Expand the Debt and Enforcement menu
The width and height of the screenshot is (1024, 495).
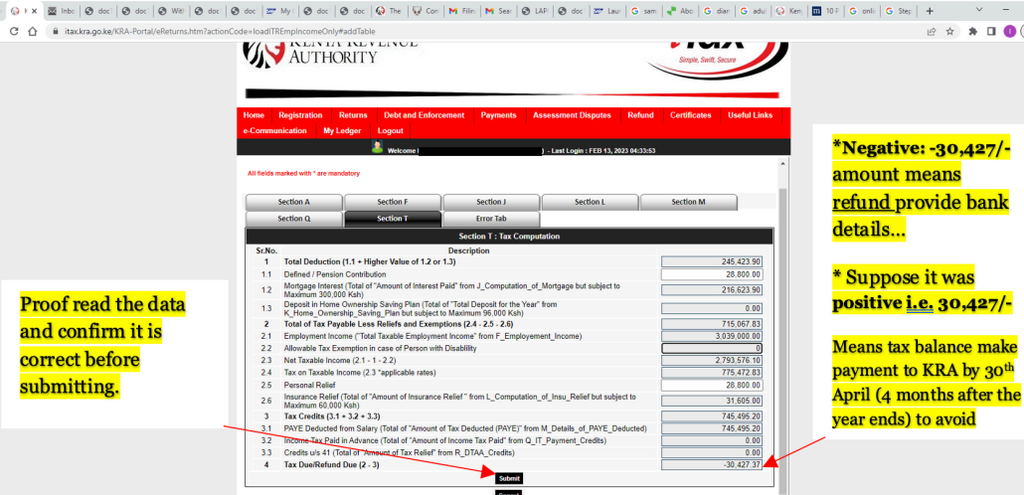coord(424,115)
